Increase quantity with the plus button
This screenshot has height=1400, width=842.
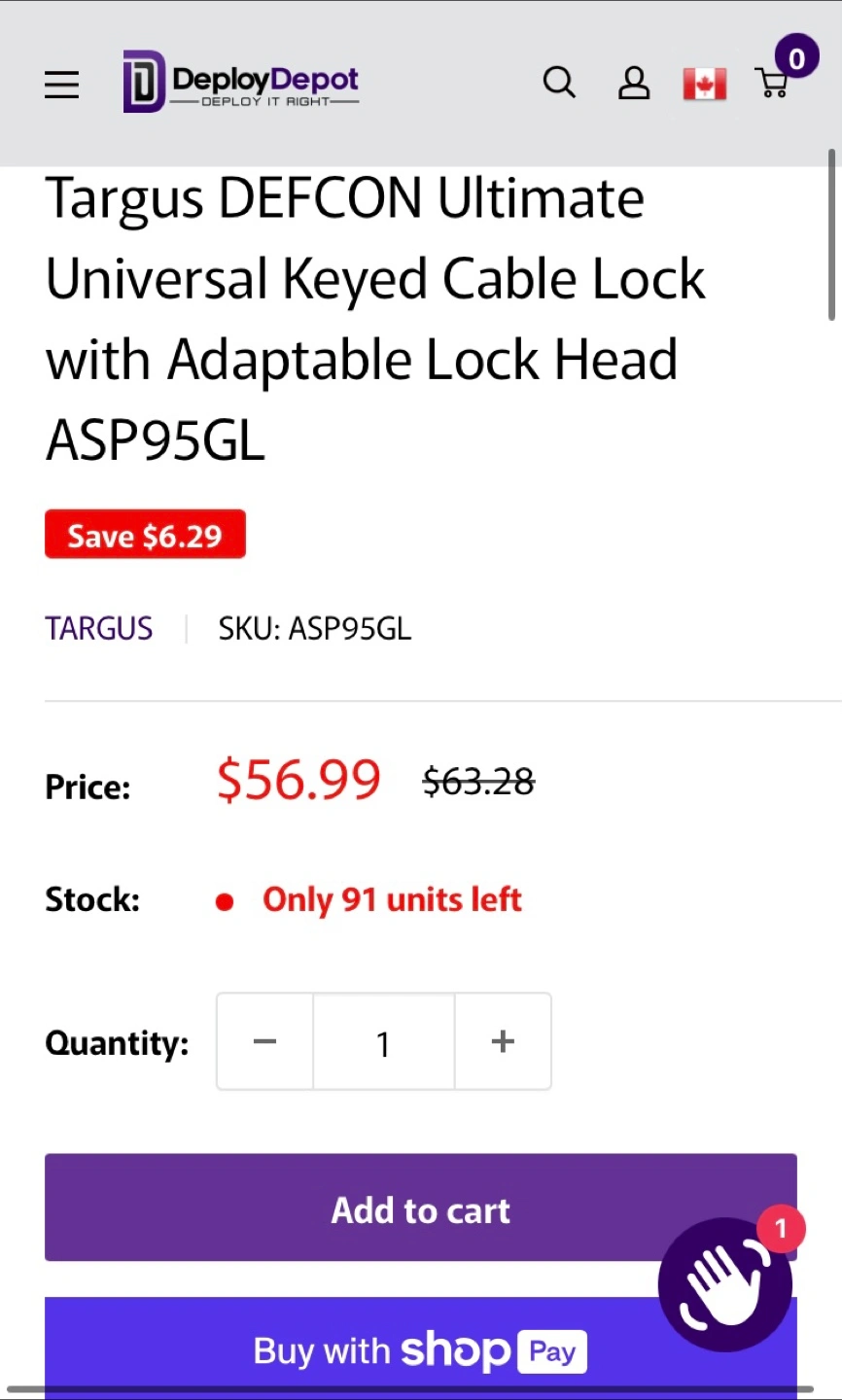(x=503, y=1042)
